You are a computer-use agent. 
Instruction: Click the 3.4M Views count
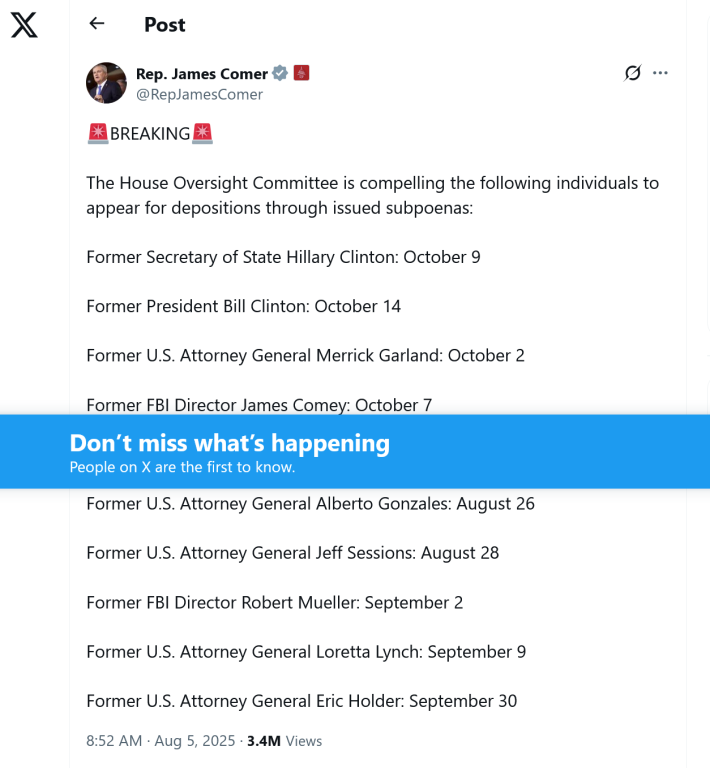284,741
